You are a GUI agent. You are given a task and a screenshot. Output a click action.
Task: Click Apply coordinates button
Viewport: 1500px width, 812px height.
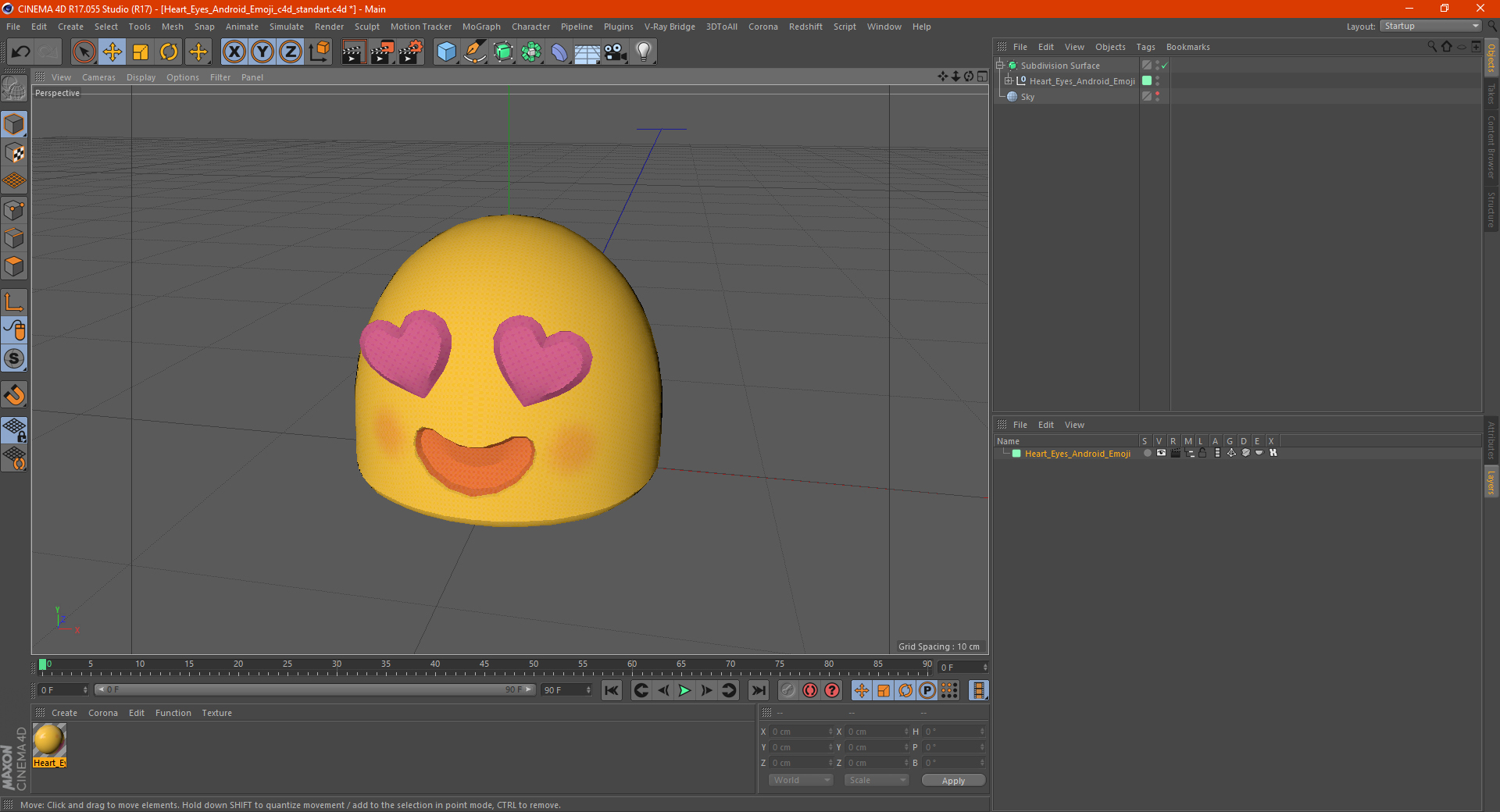[x=953, y=781]
